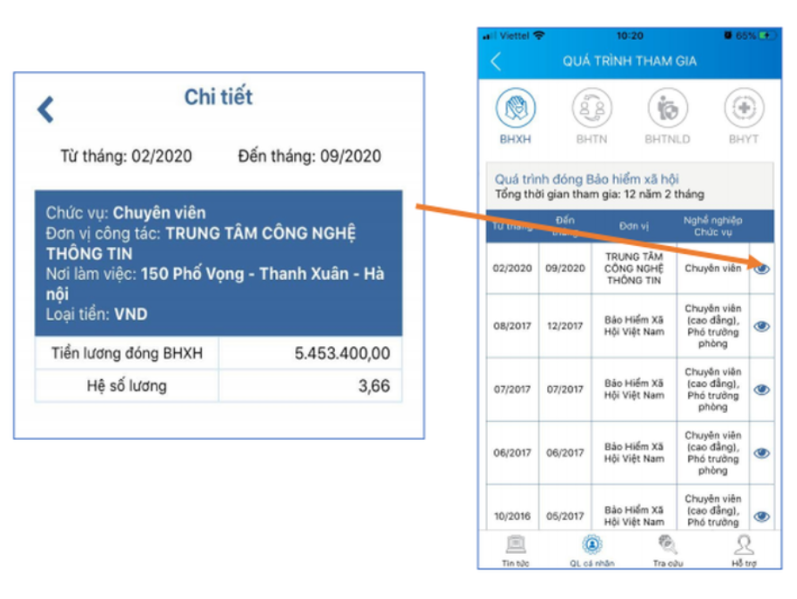797x599 pixels.
Task: Select the BHXH social insurance icon
Action: click(516, 107)
